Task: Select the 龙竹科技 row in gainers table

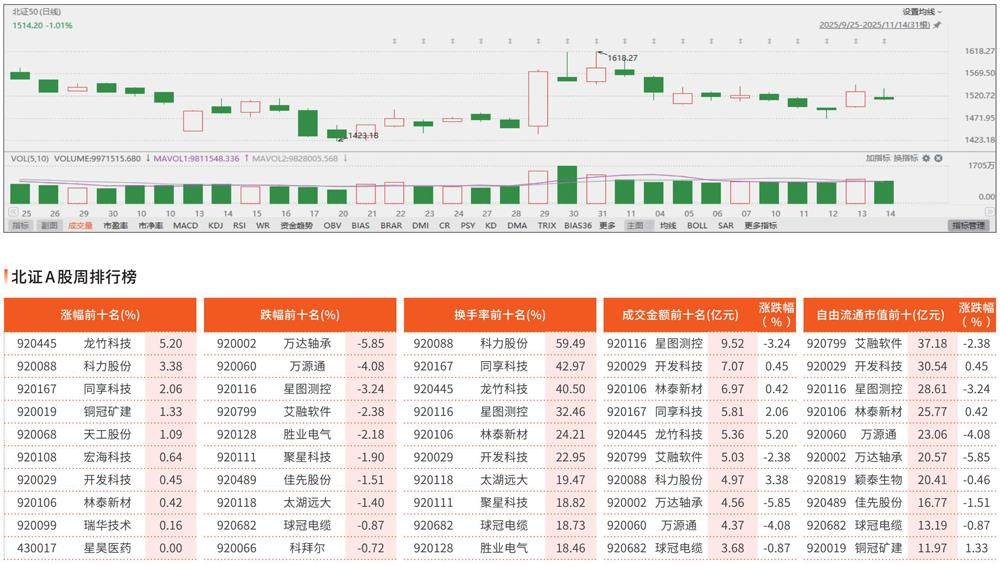Action: pos(100,343)
